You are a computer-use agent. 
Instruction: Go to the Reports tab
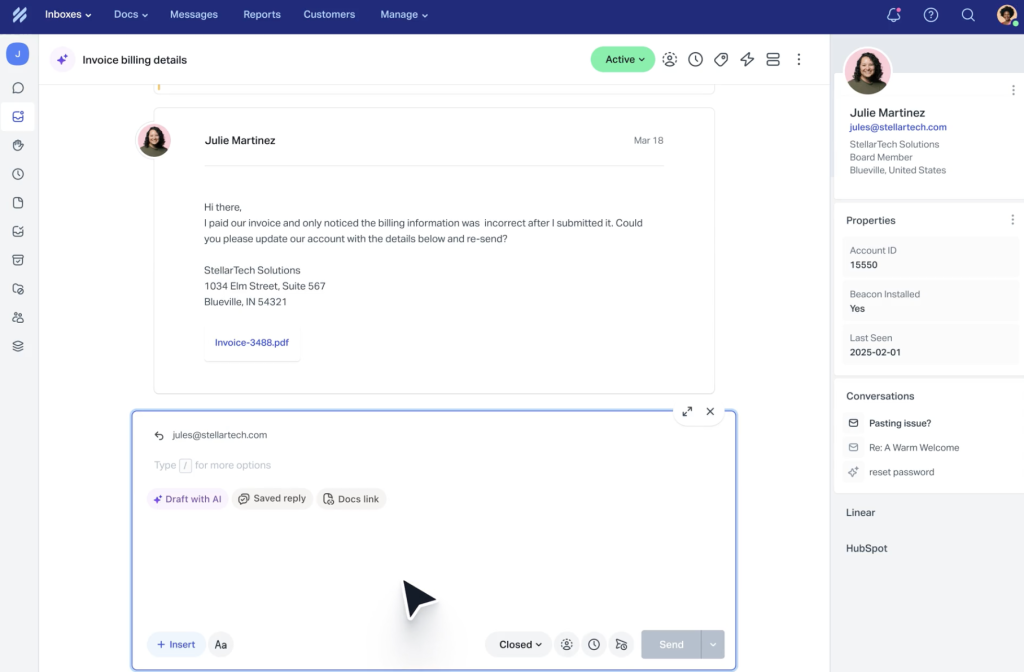point(262,15)
